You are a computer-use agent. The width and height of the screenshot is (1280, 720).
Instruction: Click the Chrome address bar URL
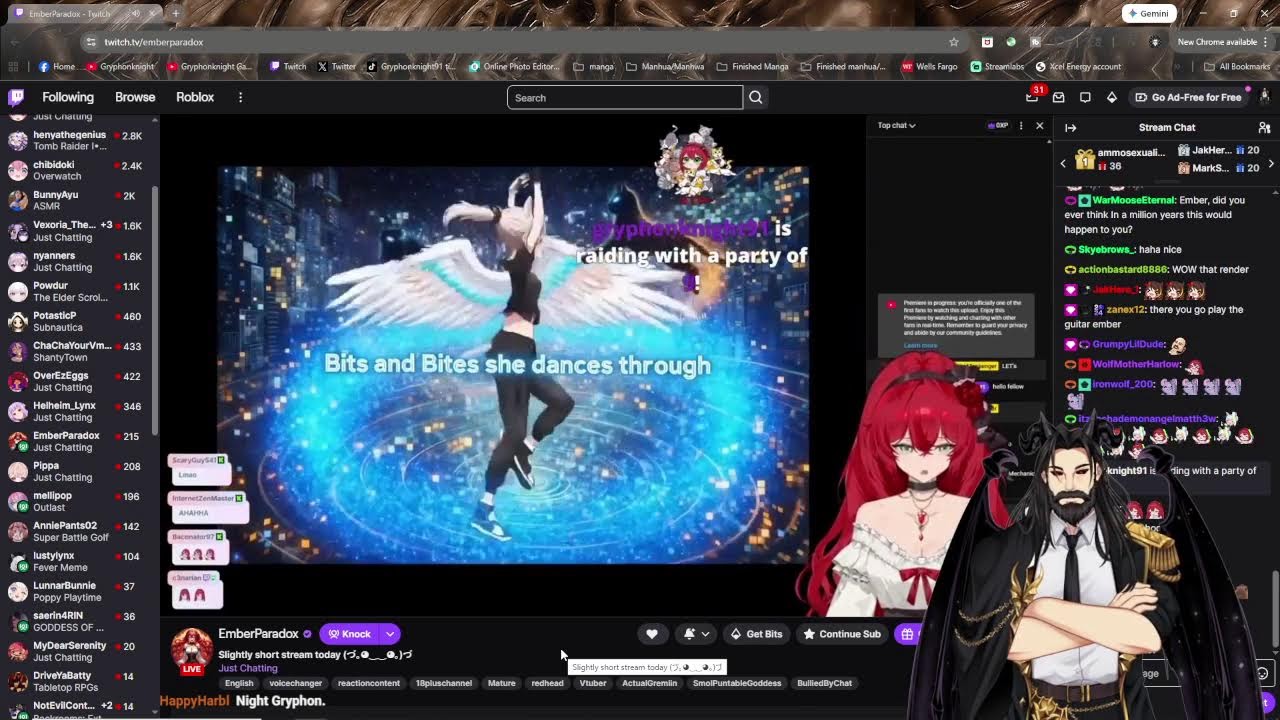point(154,42)
